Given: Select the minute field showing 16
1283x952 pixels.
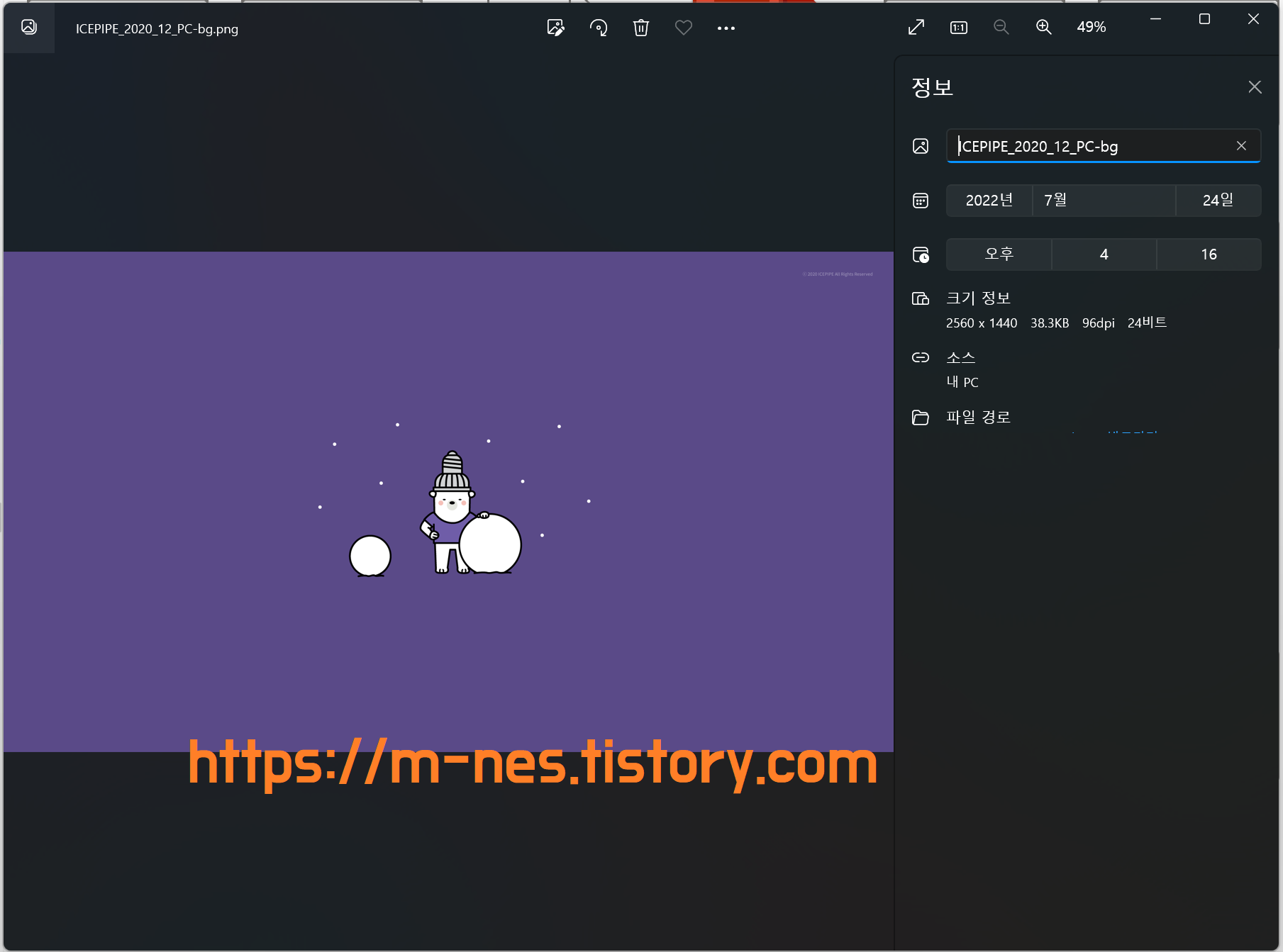Looking at the screenshot, I should tap(1209, 254).
